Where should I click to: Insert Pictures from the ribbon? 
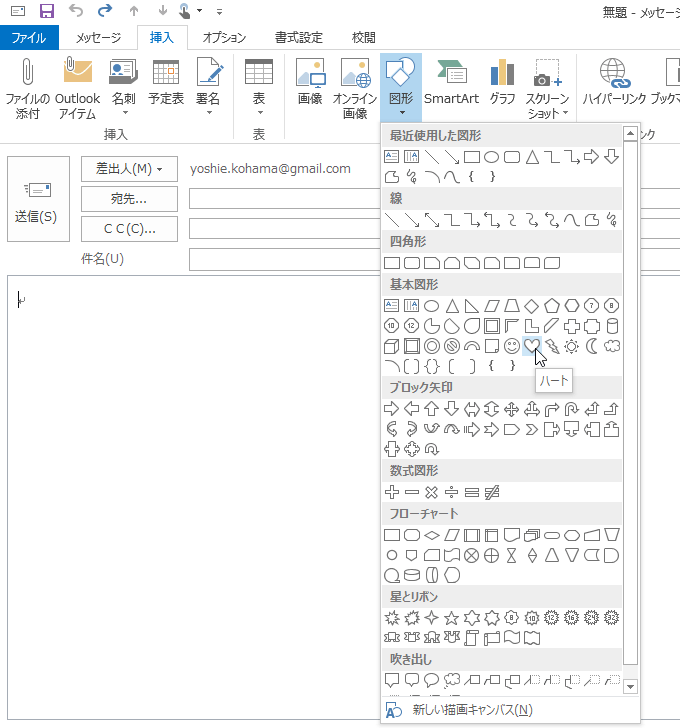point(310,82)
